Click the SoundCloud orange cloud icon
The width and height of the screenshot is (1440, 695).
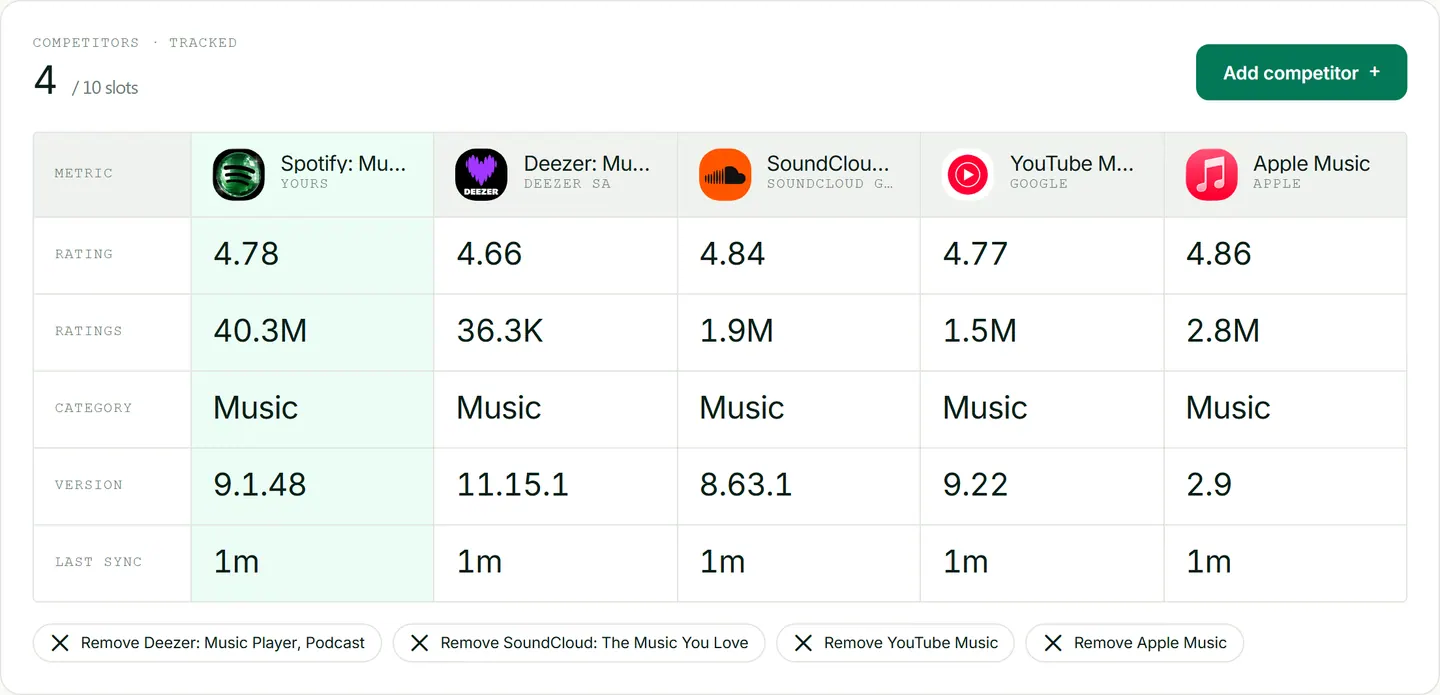[724, 174]
